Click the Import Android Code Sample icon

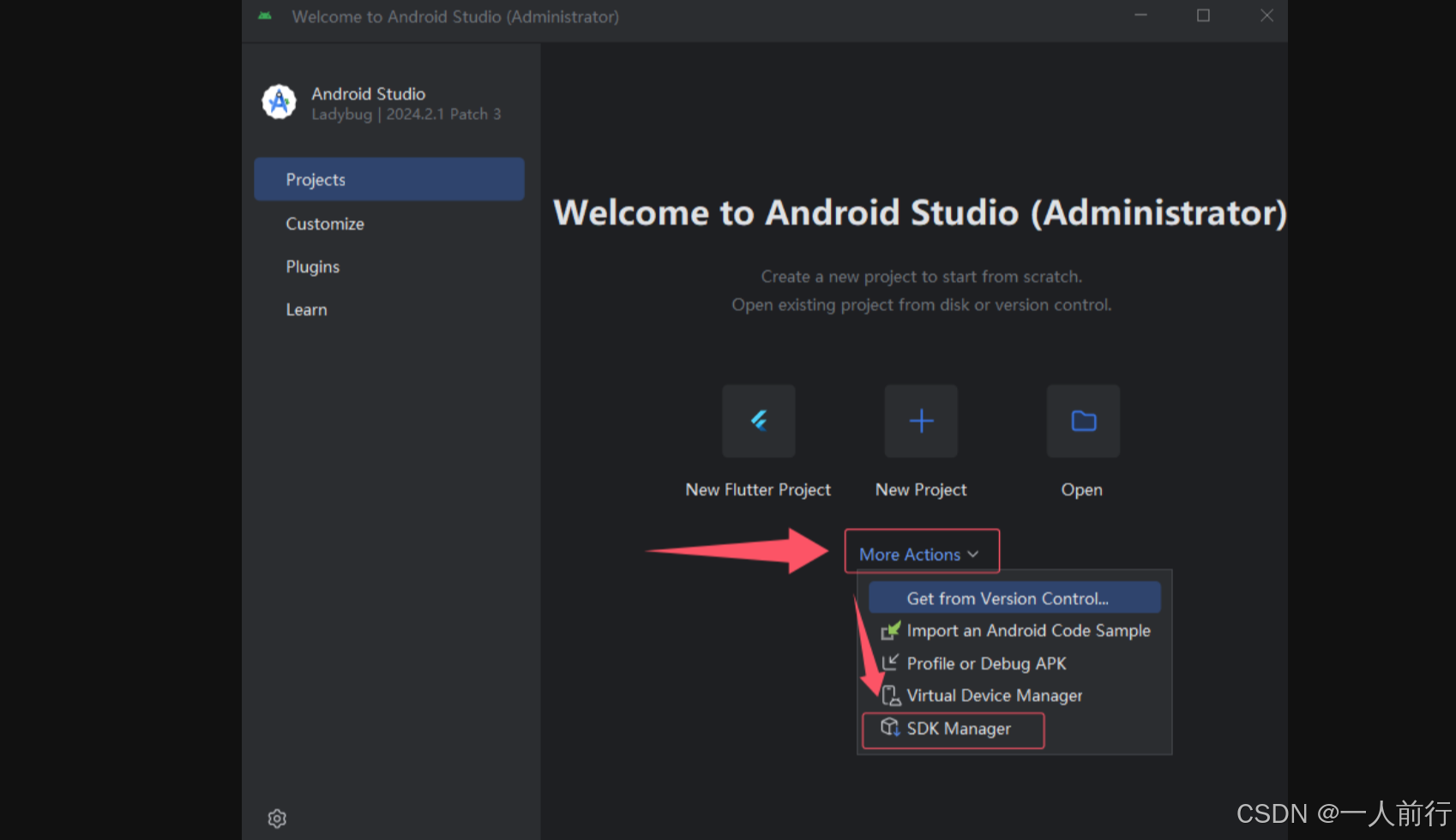[x=891, y=631]
